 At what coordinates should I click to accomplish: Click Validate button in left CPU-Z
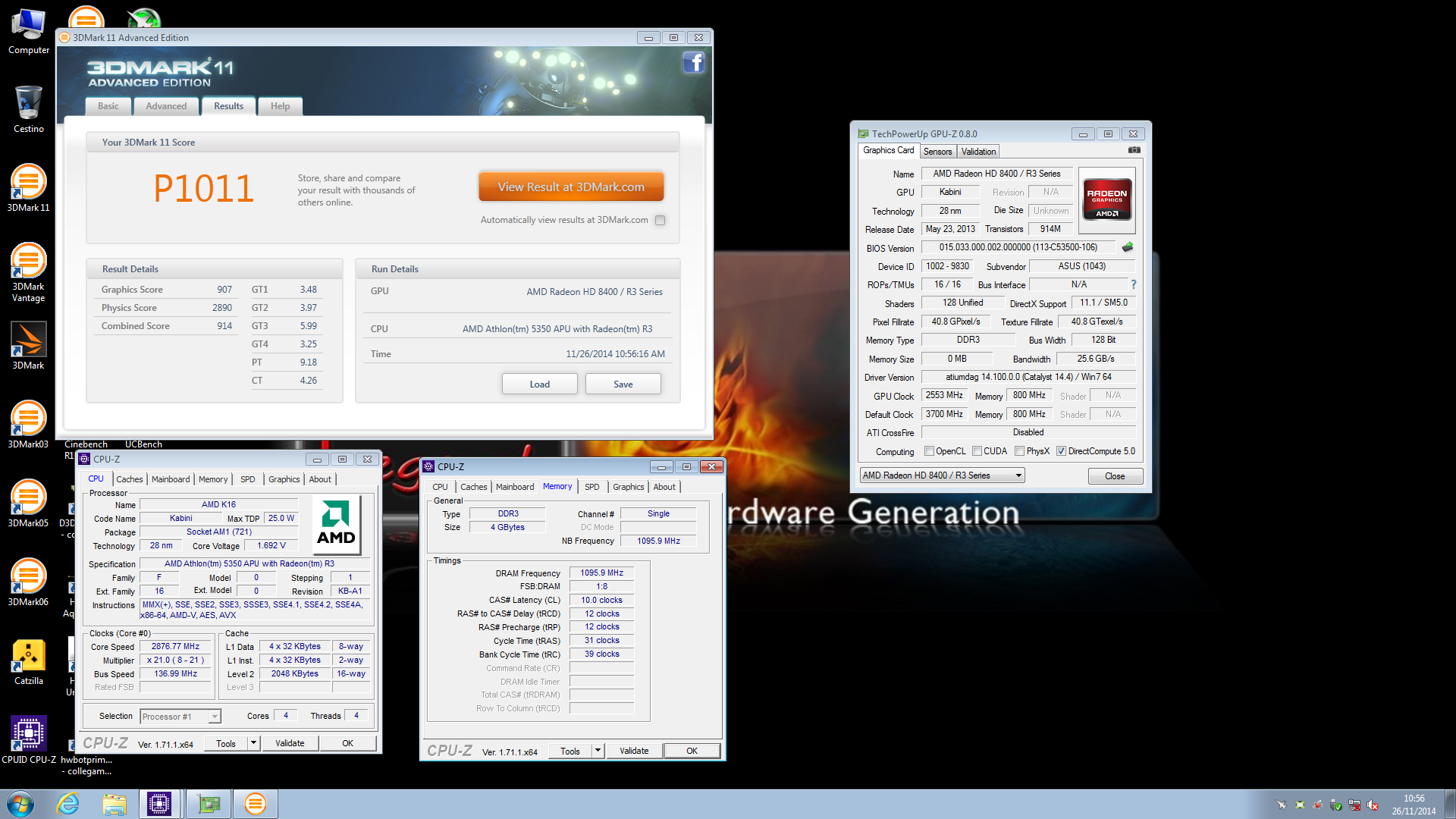pos(290,743)
